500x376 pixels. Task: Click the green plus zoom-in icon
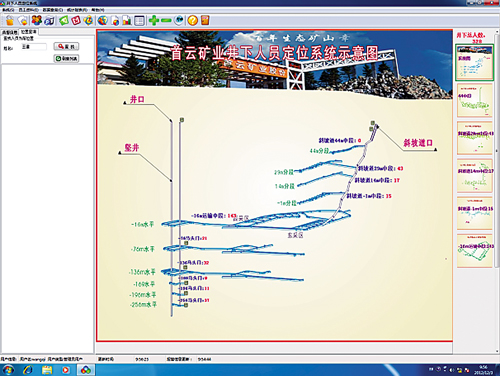click(x=154, y=21)
